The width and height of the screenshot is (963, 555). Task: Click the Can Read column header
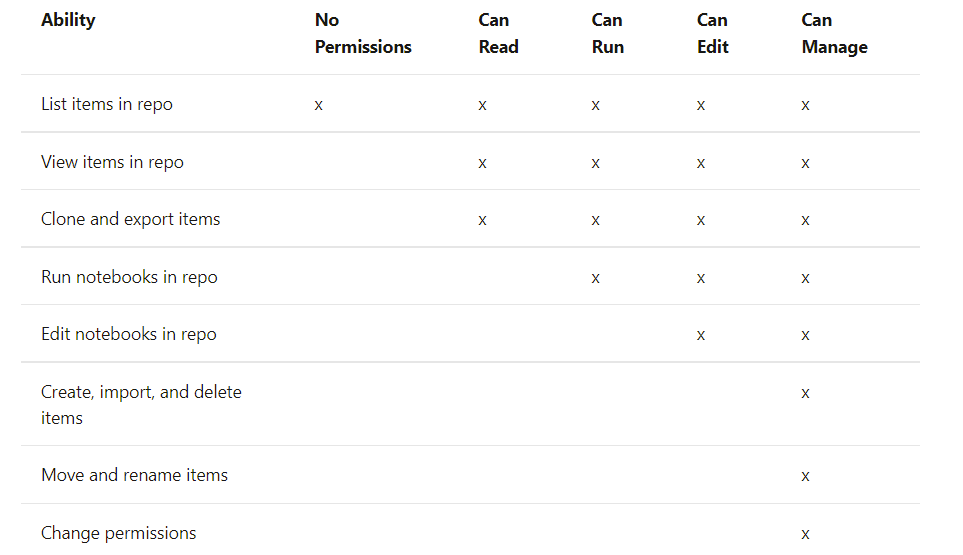(499, 33)
